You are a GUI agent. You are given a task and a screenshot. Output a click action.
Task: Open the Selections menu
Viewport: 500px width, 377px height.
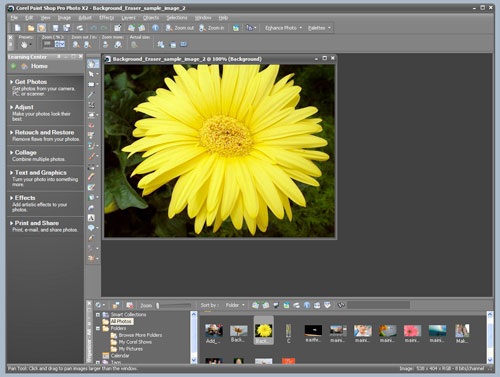177,18
